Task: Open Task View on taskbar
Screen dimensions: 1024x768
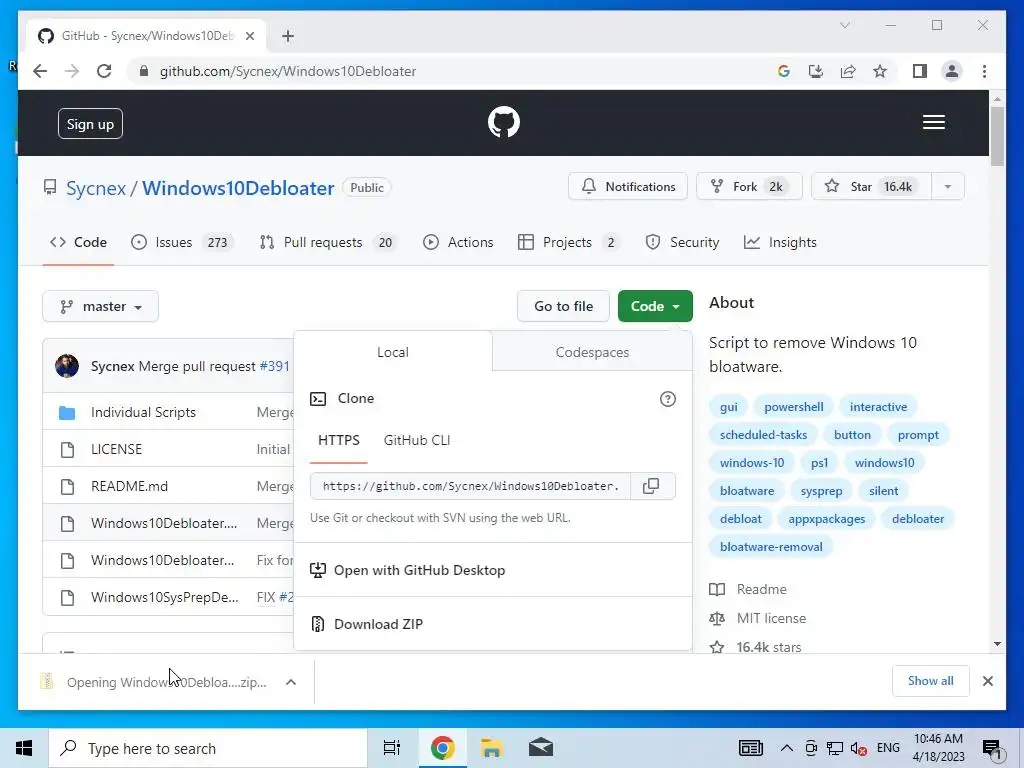Action: click(392, 748)
